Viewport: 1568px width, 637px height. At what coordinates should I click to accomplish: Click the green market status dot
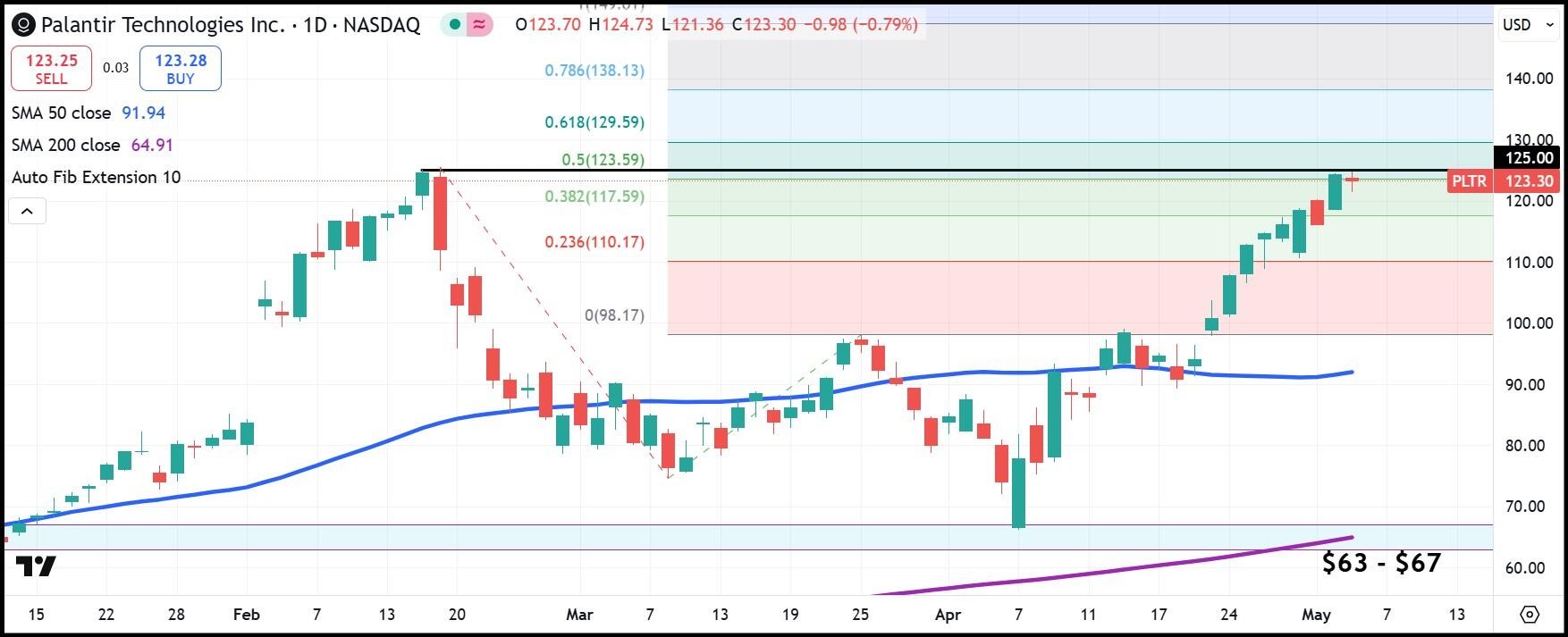455,25
